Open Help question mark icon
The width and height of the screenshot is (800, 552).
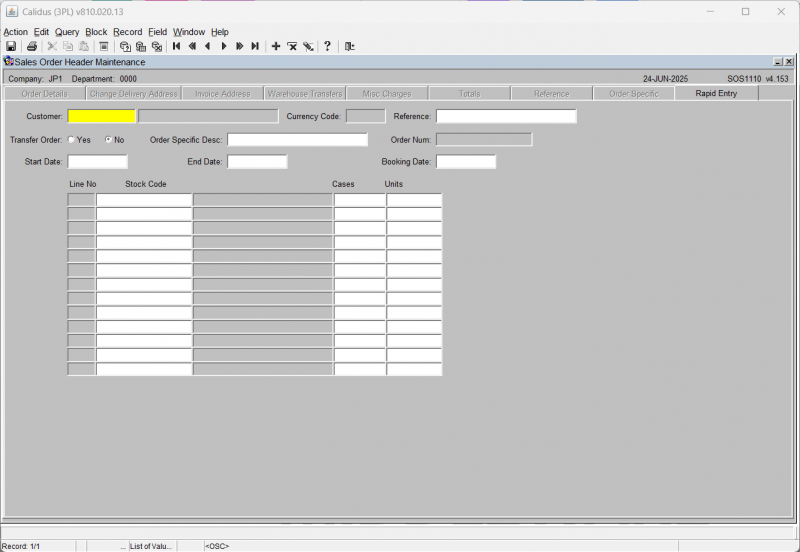328,46
